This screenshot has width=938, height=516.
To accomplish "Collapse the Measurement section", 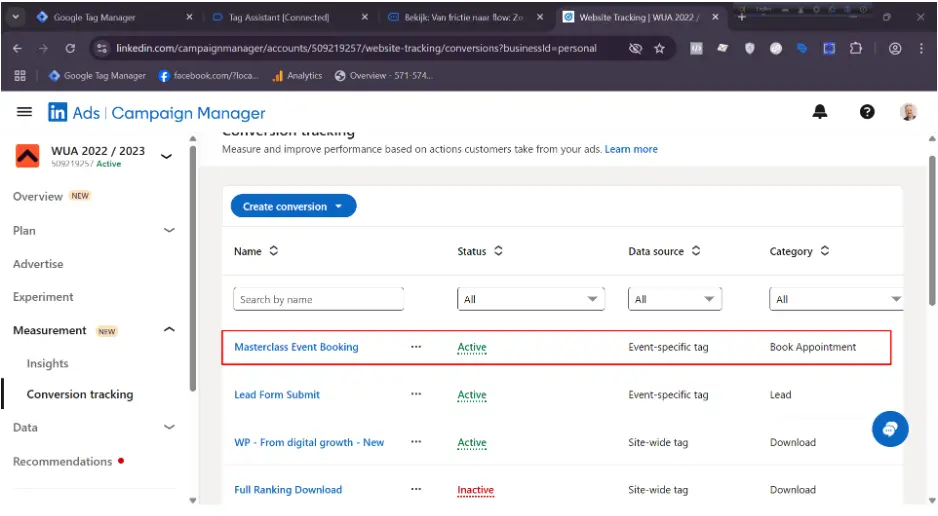I will point(169,330).
